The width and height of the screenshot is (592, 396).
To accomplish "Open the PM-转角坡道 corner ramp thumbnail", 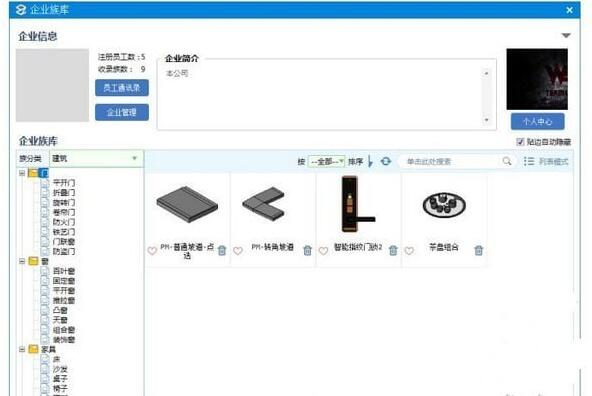I will point(264,204).
